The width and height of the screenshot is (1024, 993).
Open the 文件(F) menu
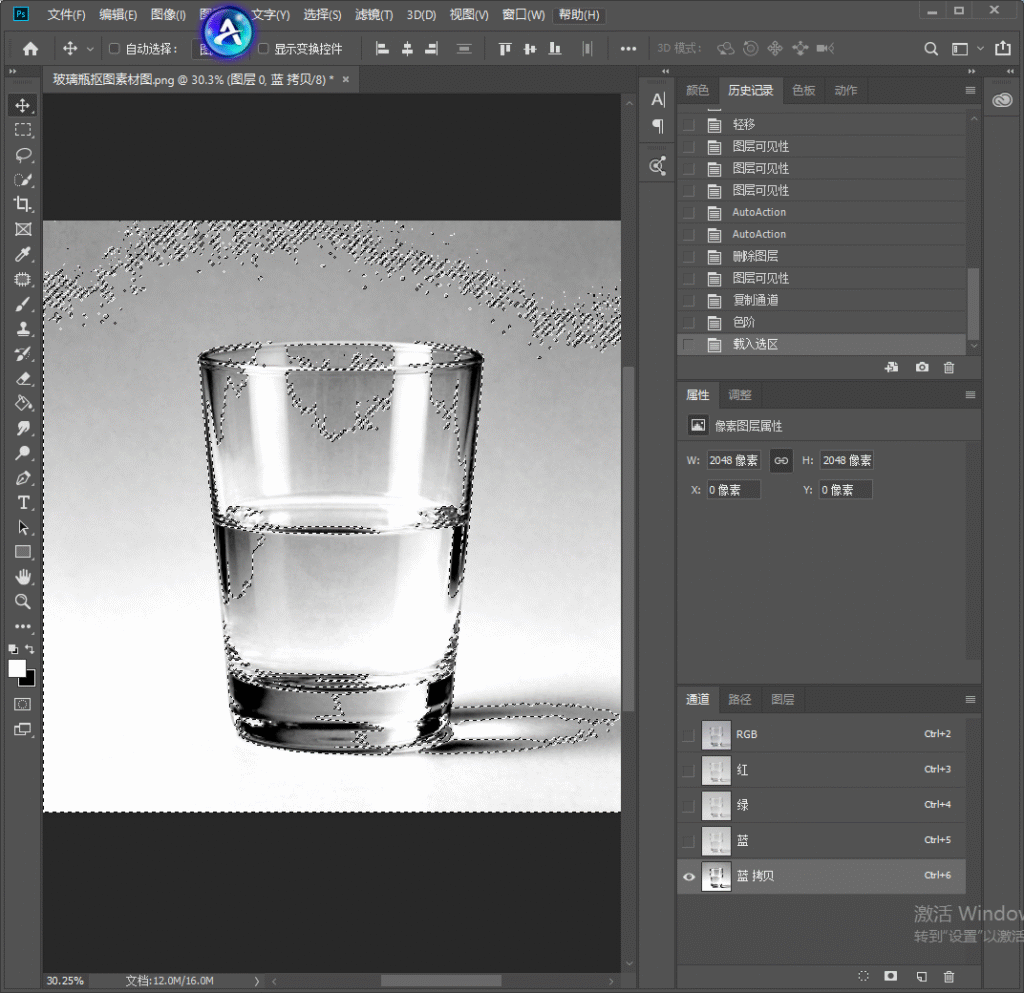66,14
